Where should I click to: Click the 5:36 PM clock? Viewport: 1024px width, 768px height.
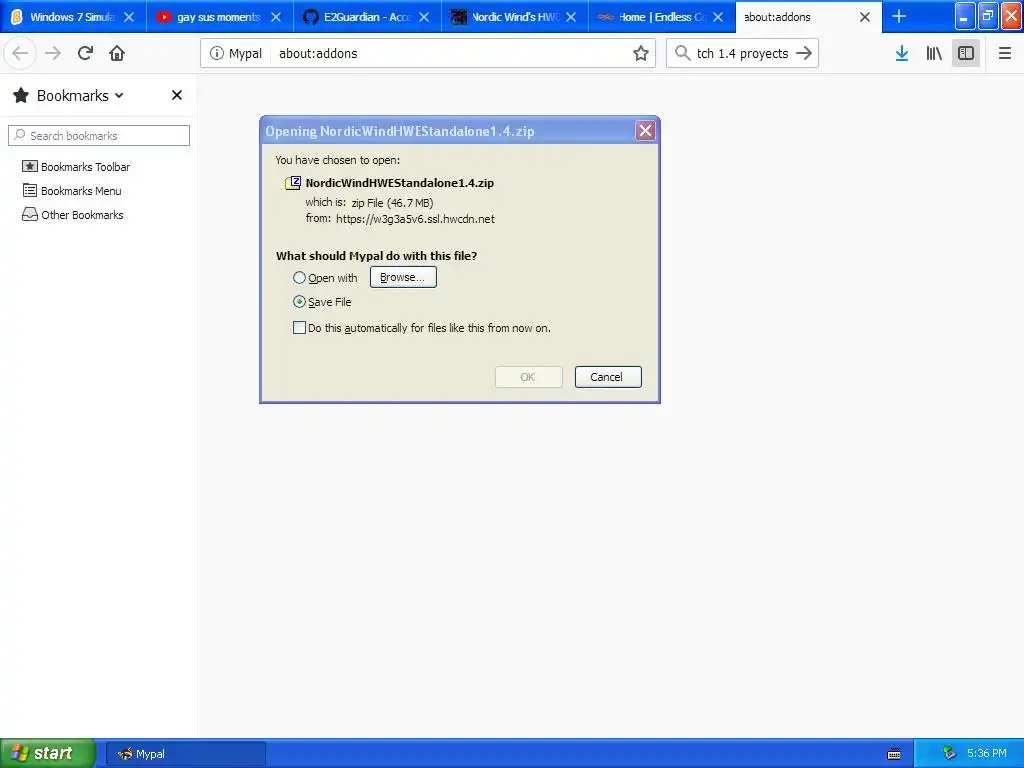tap(987, 754)
